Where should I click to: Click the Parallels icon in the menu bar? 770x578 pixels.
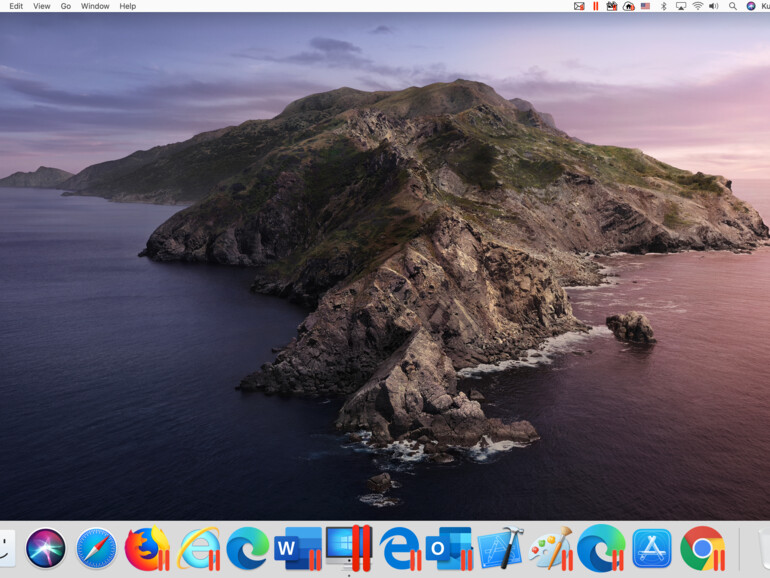tap(596, 6)
